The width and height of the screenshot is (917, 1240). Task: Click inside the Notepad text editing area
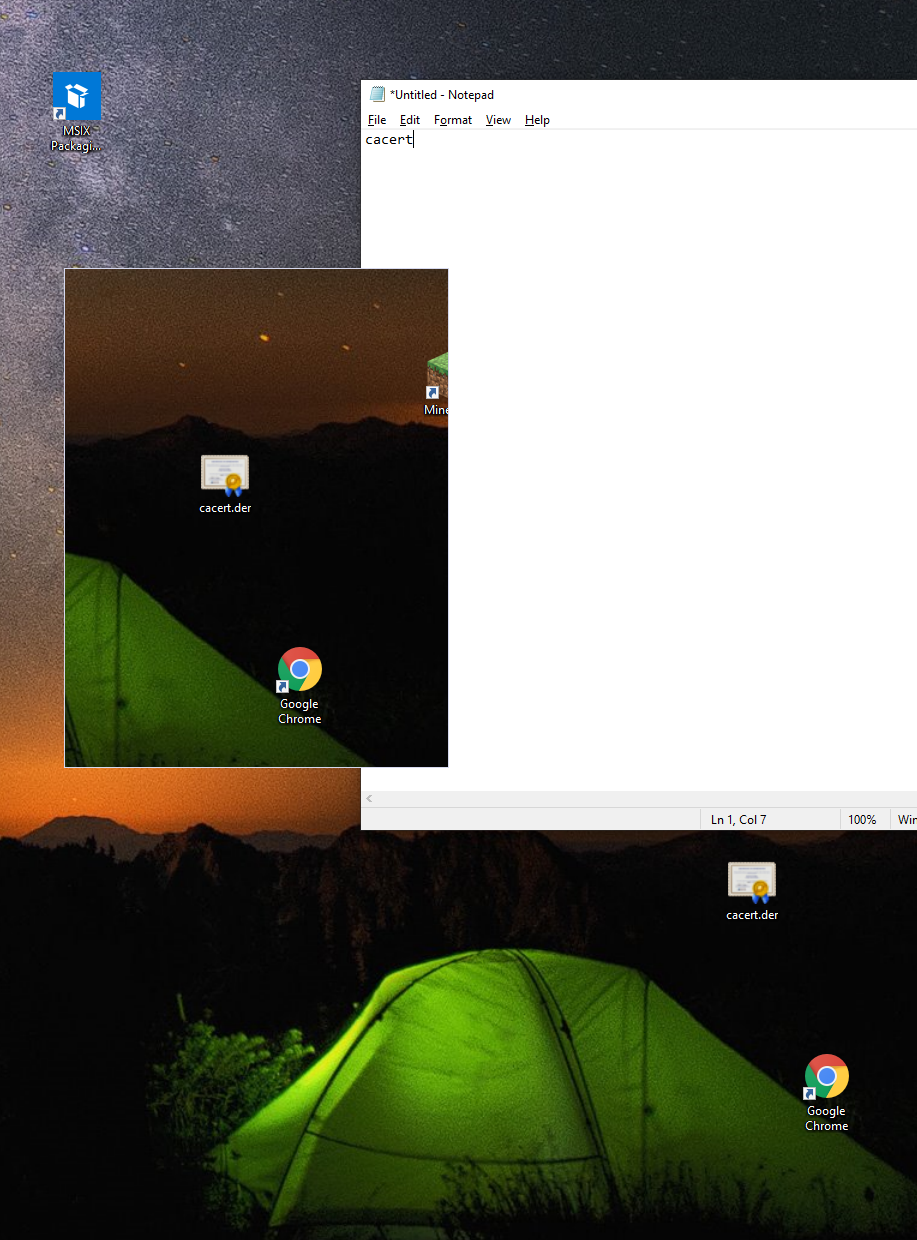[680, 450]
